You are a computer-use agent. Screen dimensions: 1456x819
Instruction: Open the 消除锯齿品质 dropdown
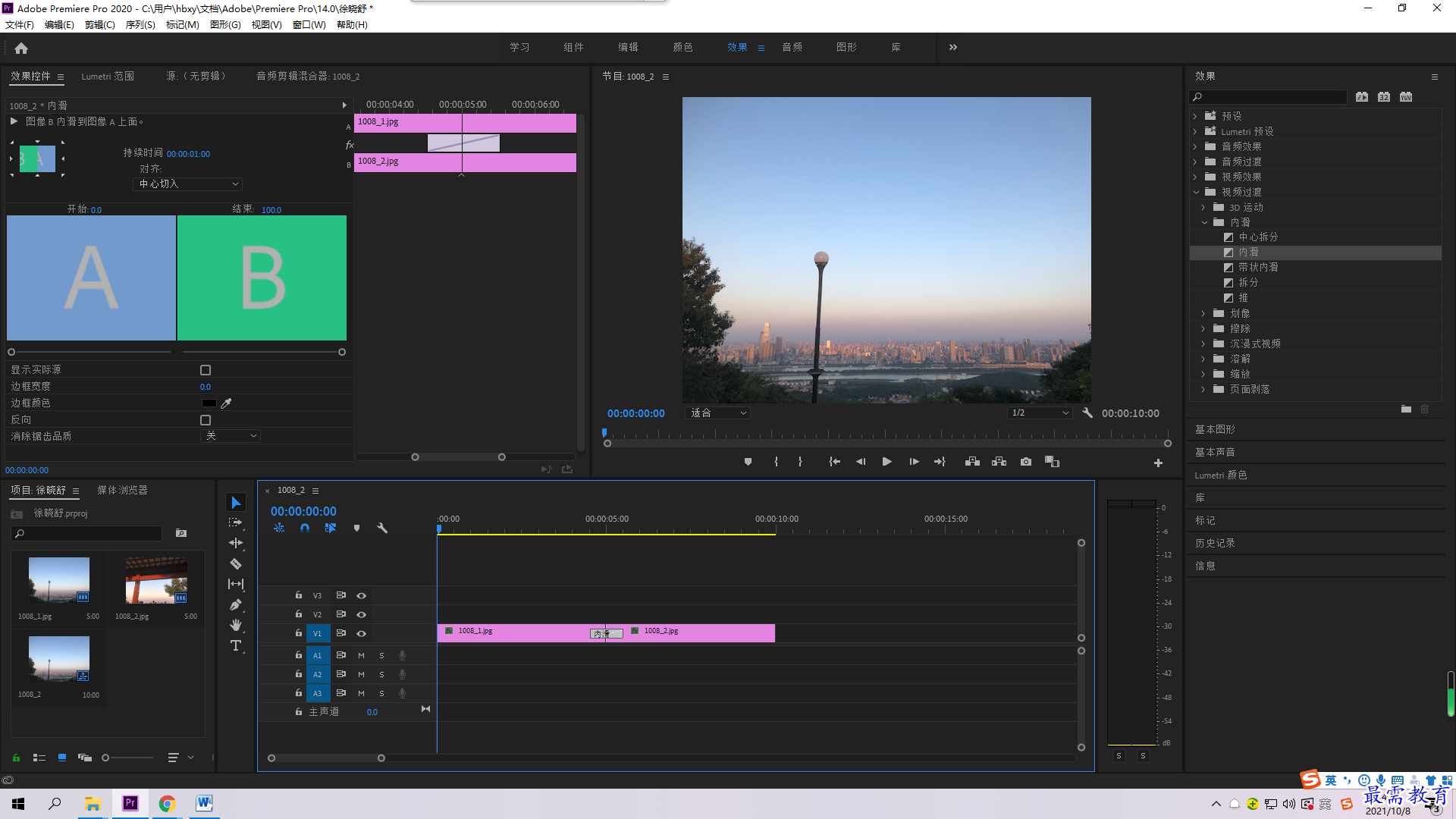231,436
